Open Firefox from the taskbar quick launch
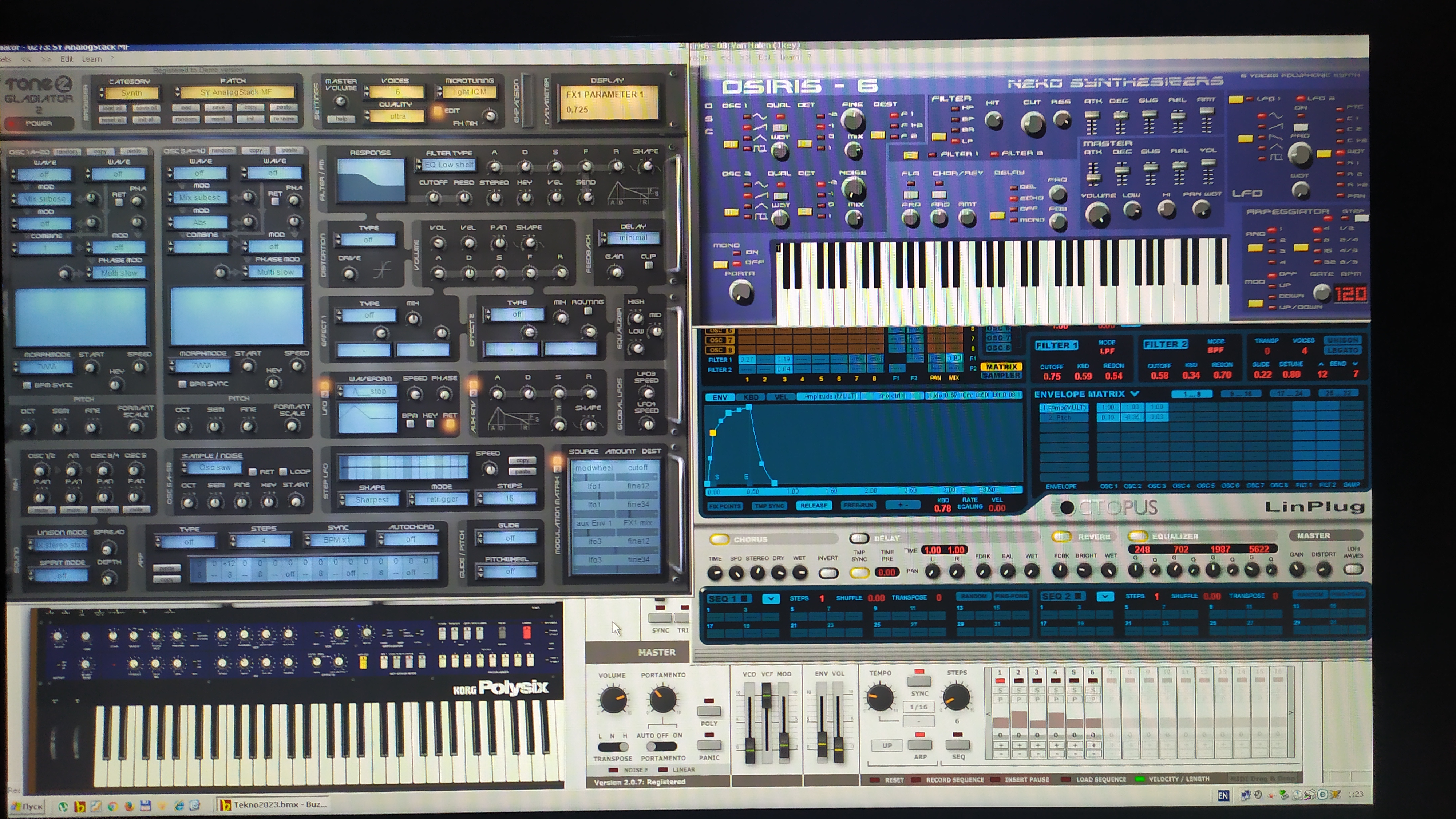The height and width of the screenshot is (819, 1456). 129,806
